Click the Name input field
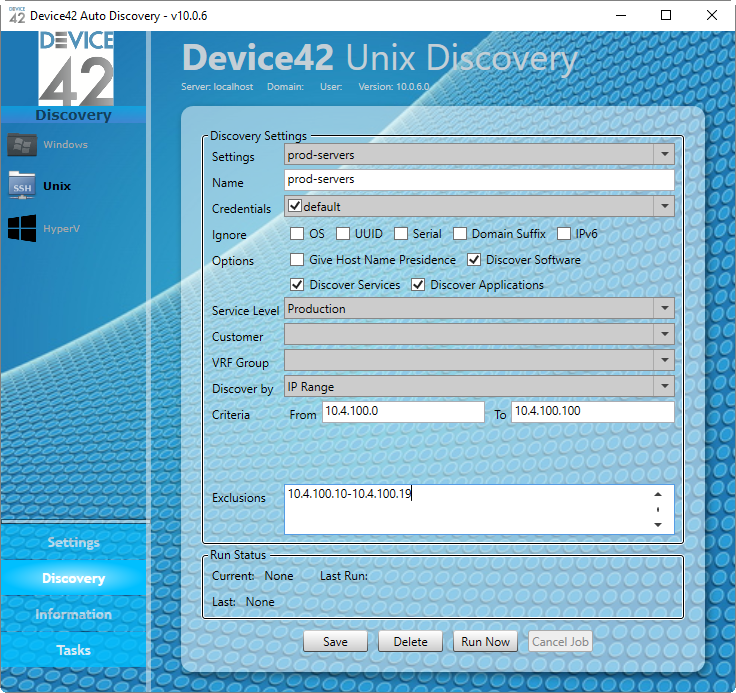The width and height of the screenshot is (736, 693). 479,180
